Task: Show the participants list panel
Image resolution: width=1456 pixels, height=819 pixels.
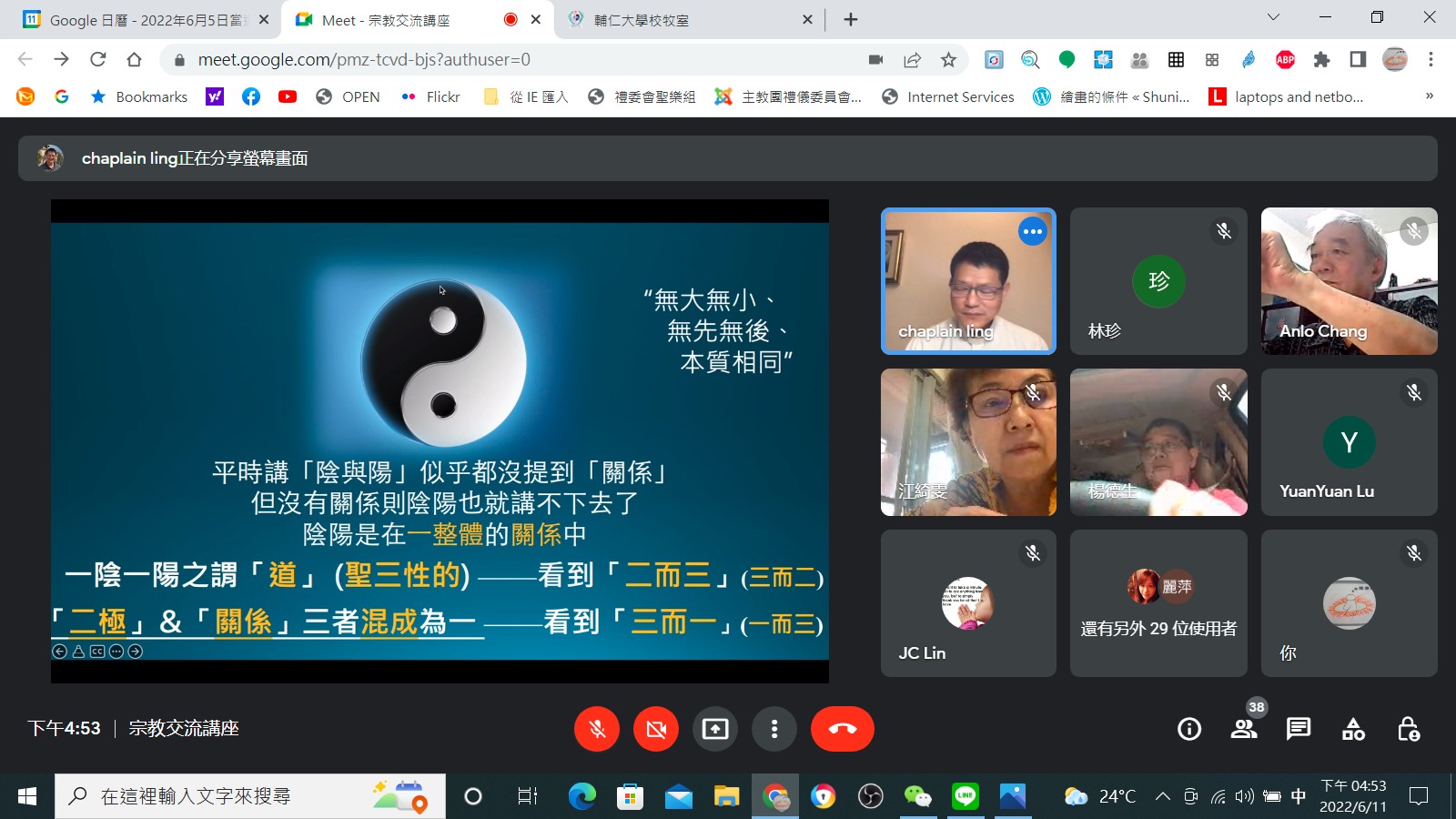Action: [x=1243, y=729]
